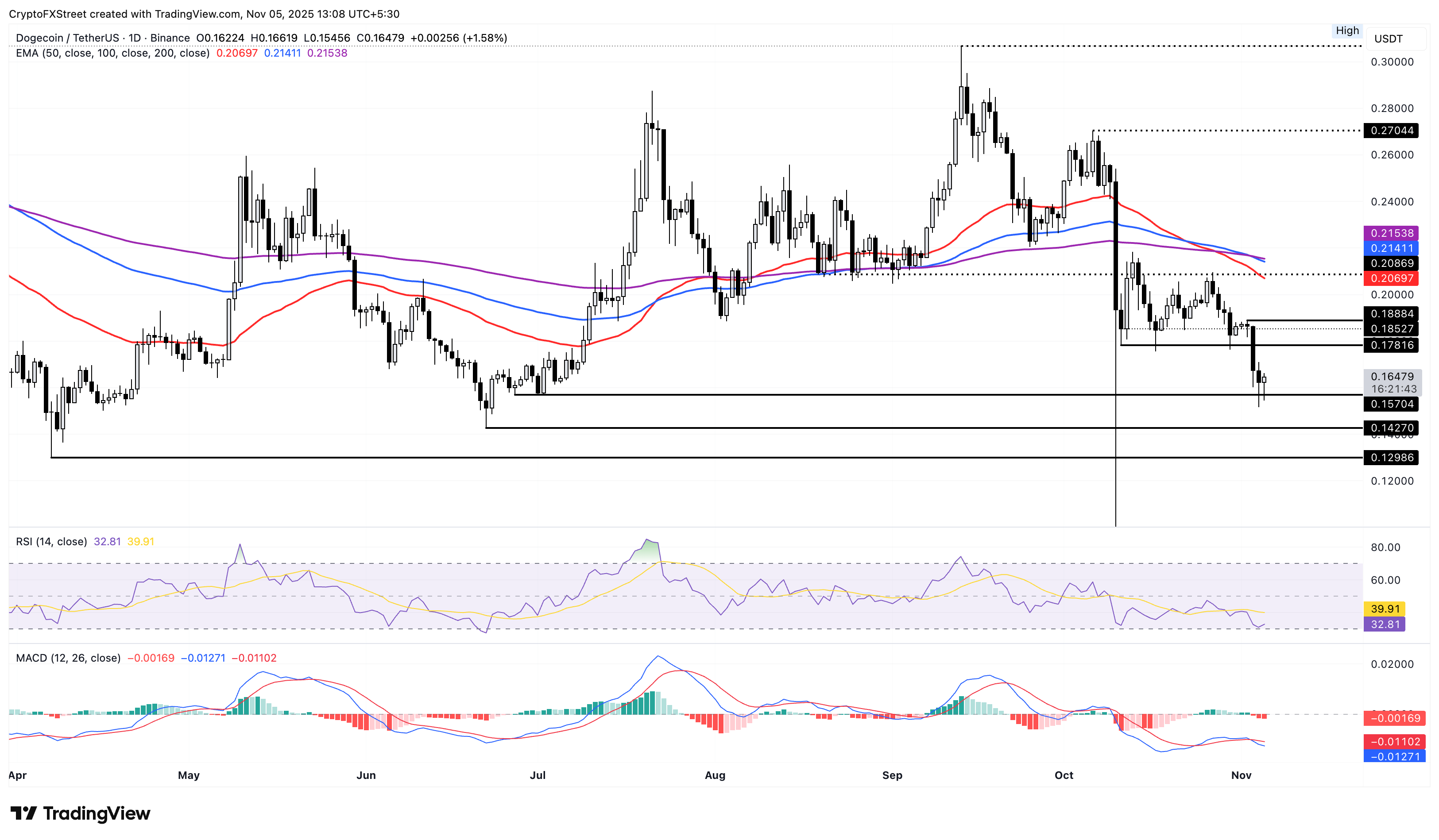Toggle the High label on price scale
This screenshot has height=840, width=1439.
pos(1348,31)
